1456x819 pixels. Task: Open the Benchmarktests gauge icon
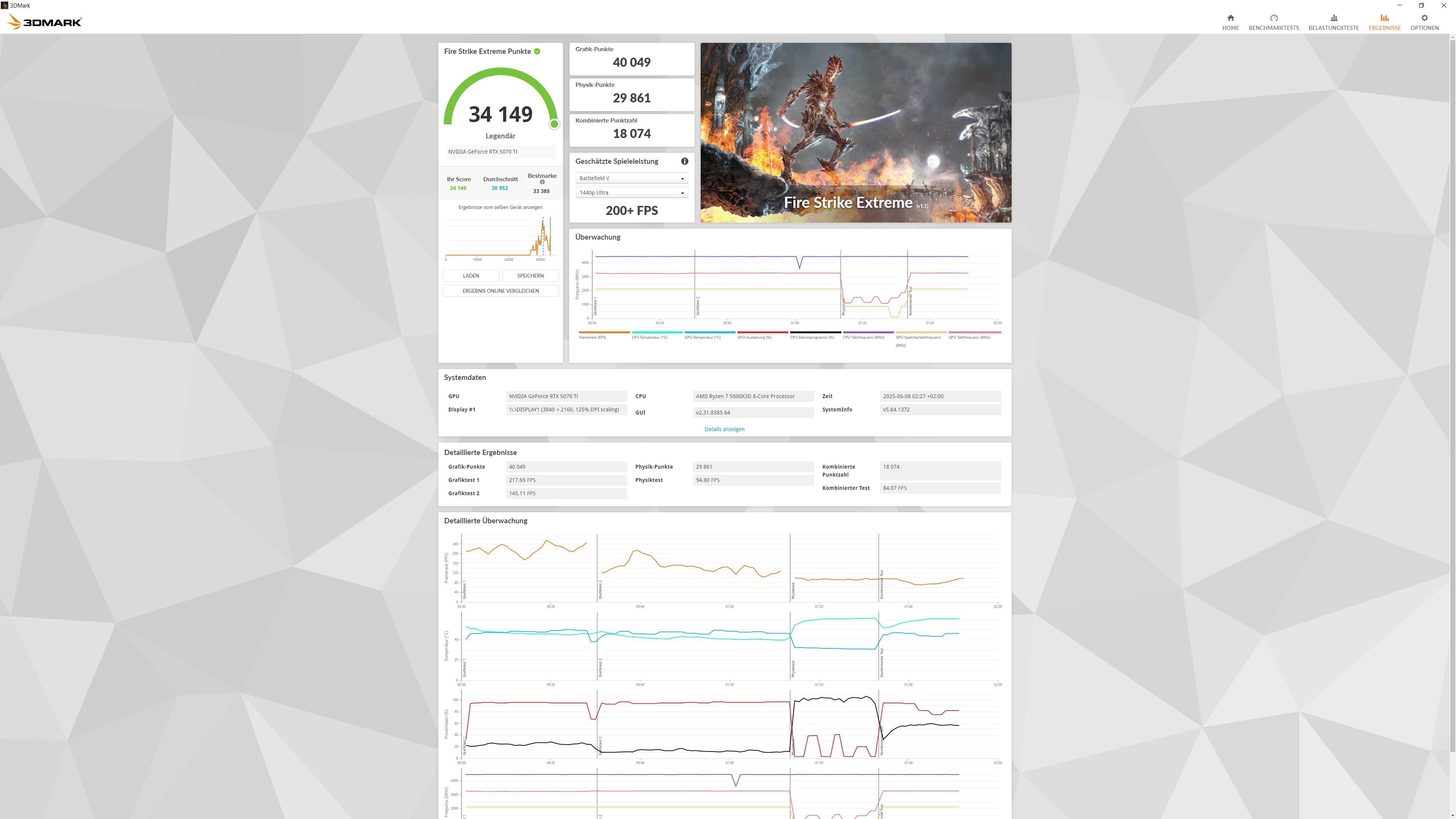1274,18
